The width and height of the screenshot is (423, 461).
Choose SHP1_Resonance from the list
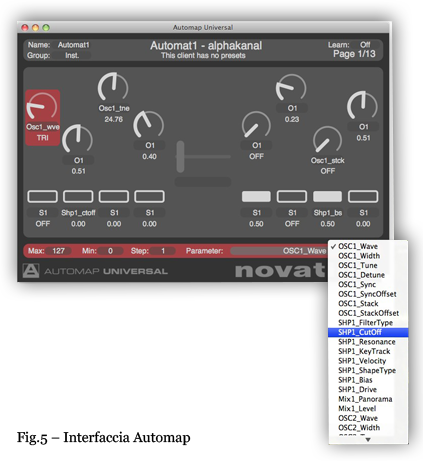(x=368, y=342)
